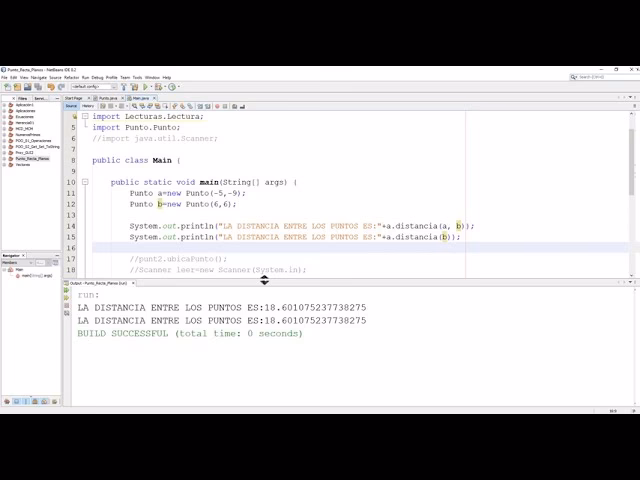This screenshot has height=480, width=640.
Task: Open the Debug menu
Action: point(97,77)
